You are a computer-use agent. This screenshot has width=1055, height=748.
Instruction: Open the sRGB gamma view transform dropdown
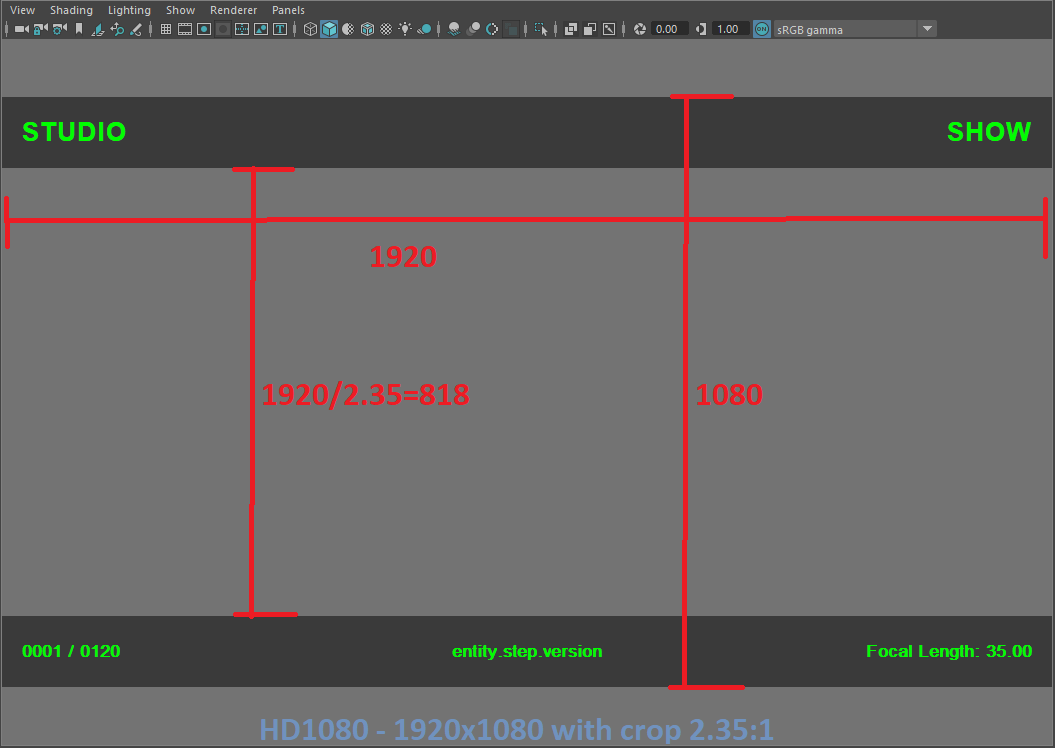[x=854, y=29]
